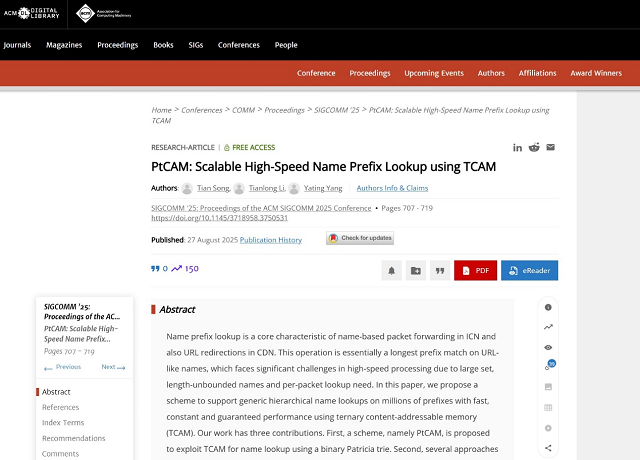
Task: Toggle the eye view icon in side rail
Action: coord(548,347)
